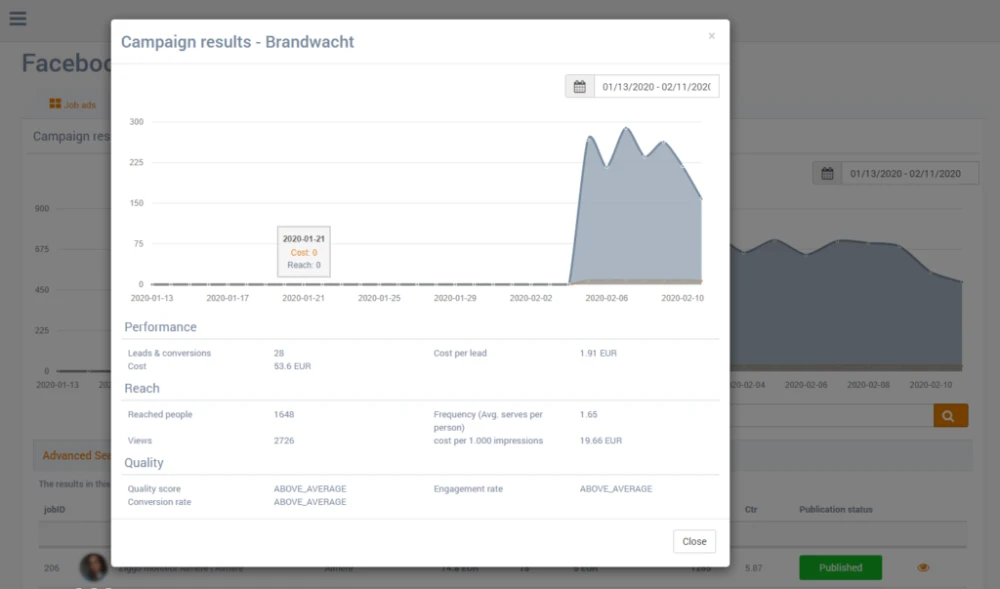This screenshot has height=589, width=1000.
Task: Sort by the Publication status column header
Action: (835, 510)
